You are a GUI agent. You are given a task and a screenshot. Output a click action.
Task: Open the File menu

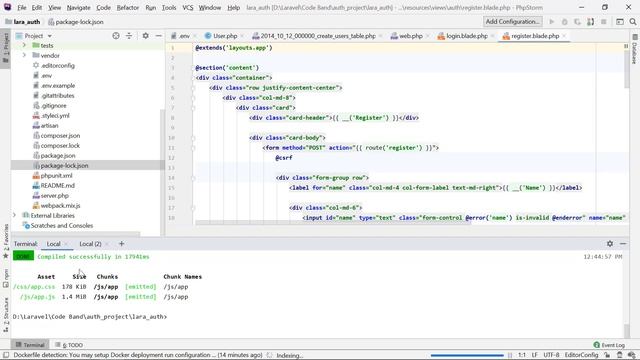(21, 7)
